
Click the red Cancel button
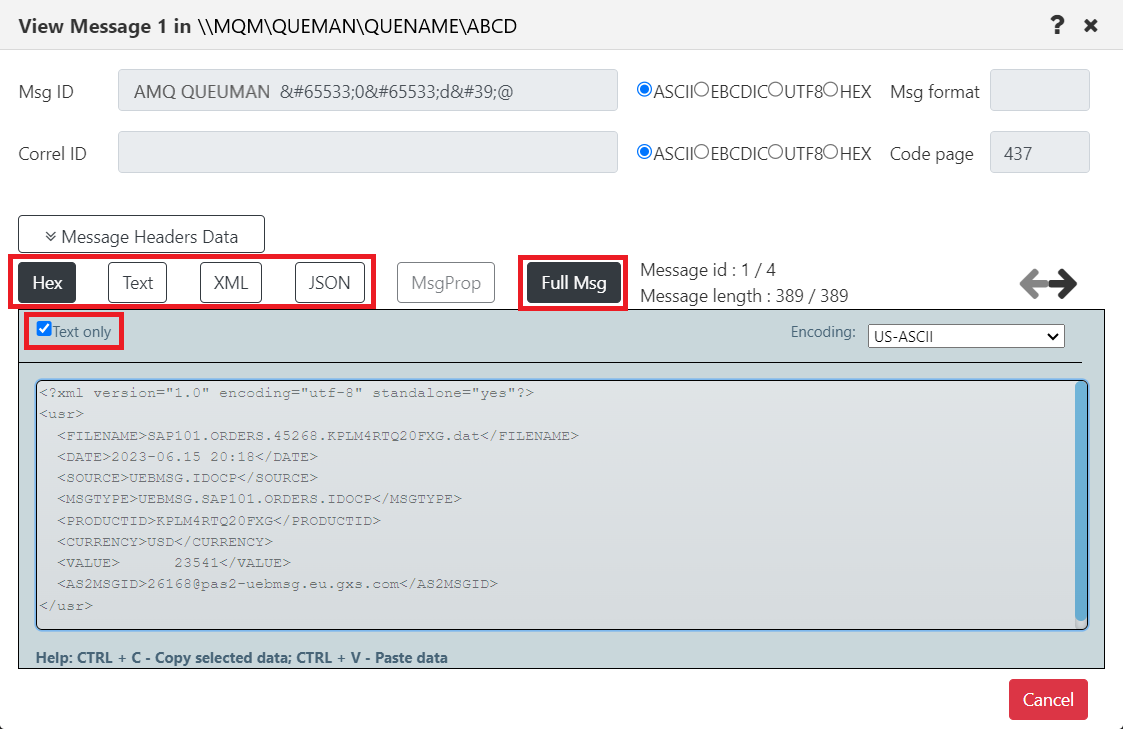click(1048, 700)
